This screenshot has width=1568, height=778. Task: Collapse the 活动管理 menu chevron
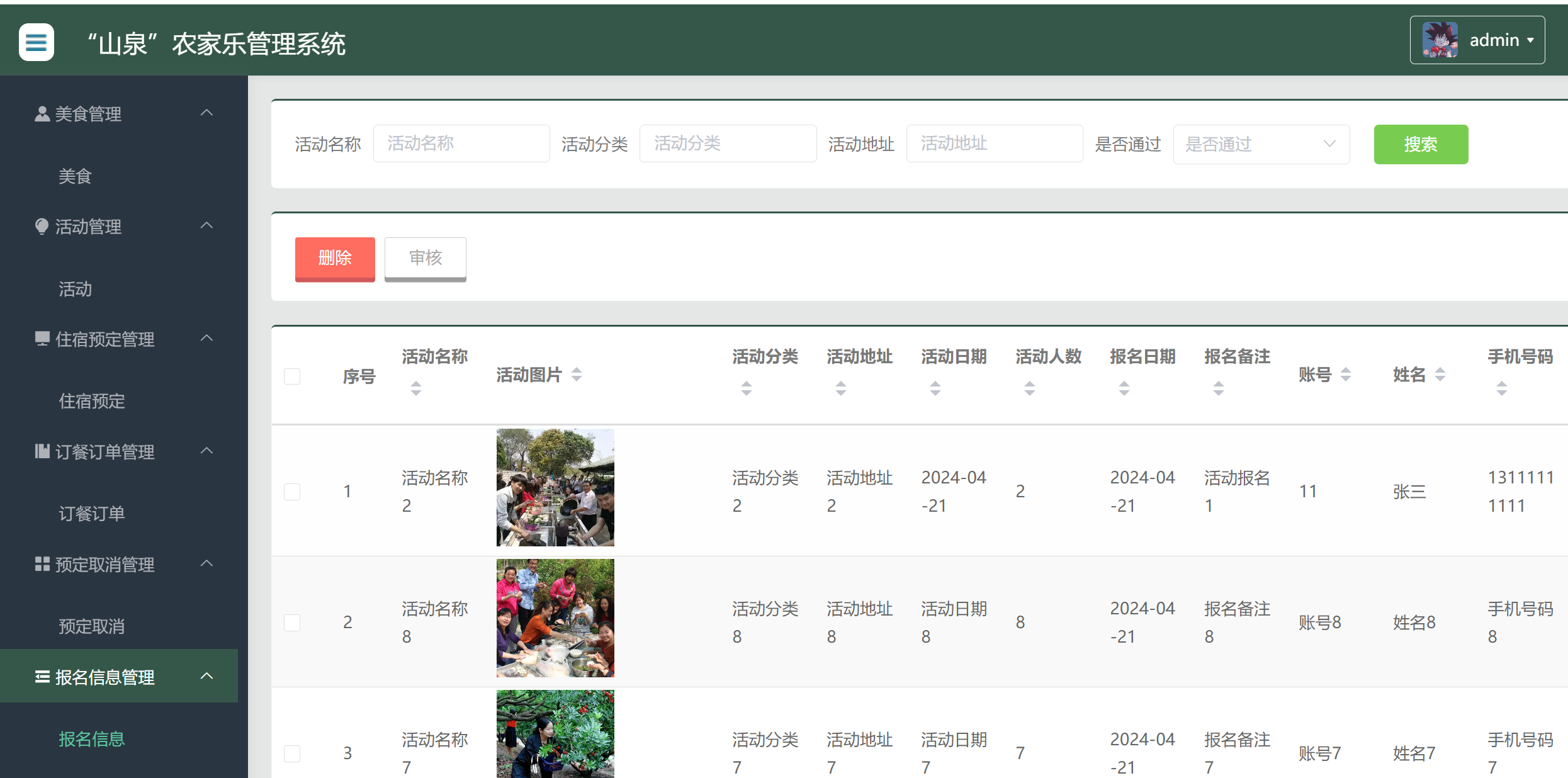206,226
